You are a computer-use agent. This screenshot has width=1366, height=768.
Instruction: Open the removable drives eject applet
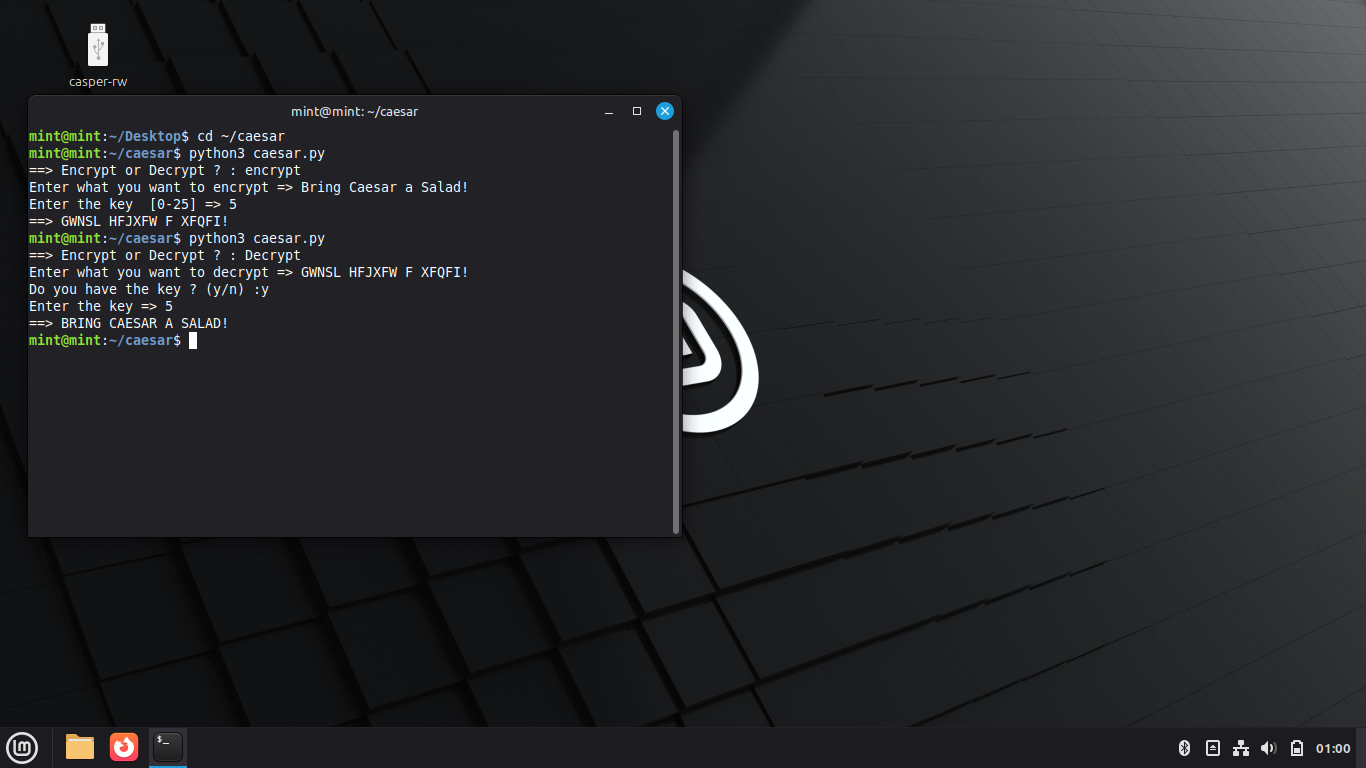1213,748
